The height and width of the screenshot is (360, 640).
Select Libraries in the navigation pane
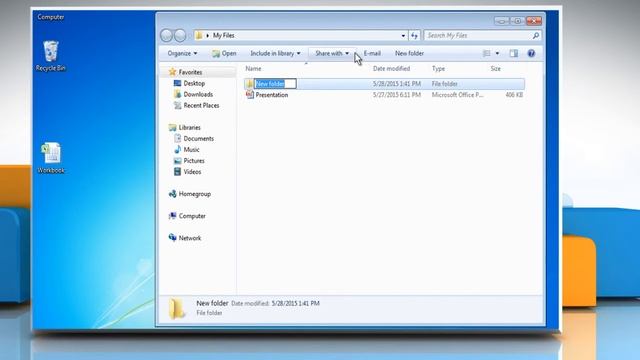(x=189, y=127)
